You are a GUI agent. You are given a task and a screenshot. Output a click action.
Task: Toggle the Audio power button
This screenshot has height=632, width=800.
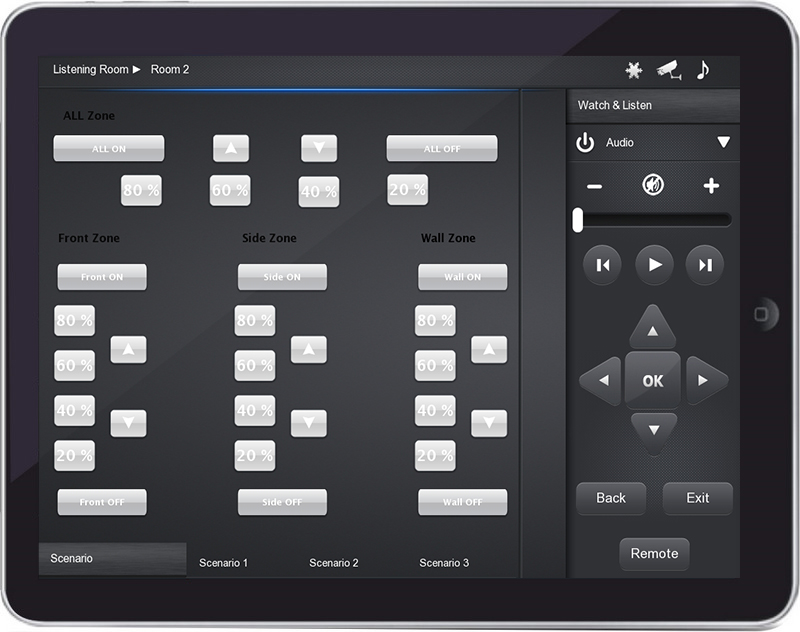point(585,143)
